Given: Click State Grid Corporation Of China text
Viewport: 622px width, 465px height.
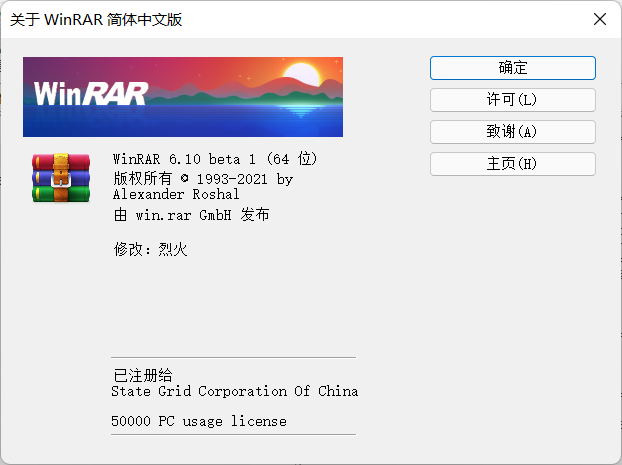Looking at the screenshot, I should 234,391.
